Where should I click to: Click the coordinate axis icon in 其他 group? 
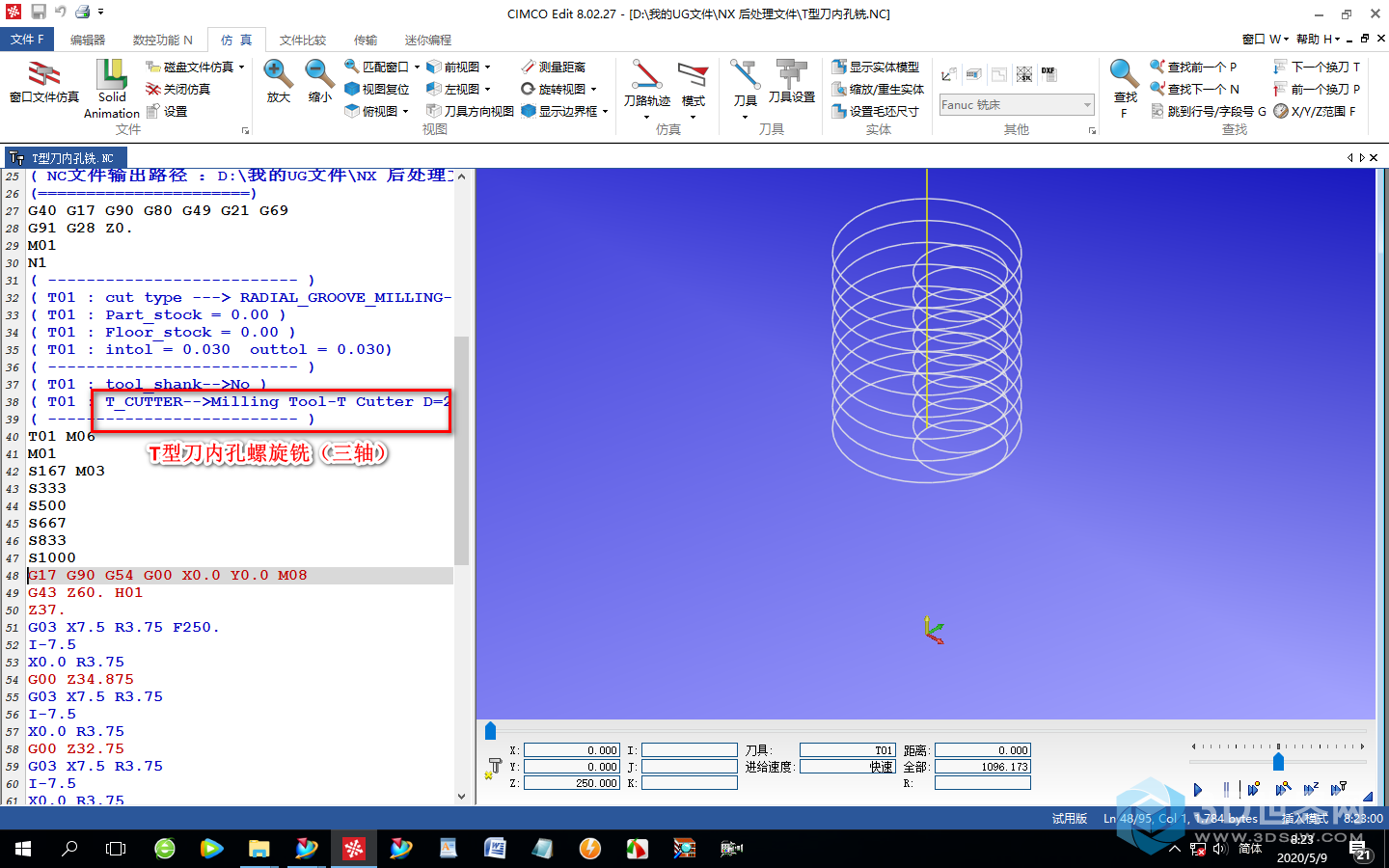pos(949,74)
